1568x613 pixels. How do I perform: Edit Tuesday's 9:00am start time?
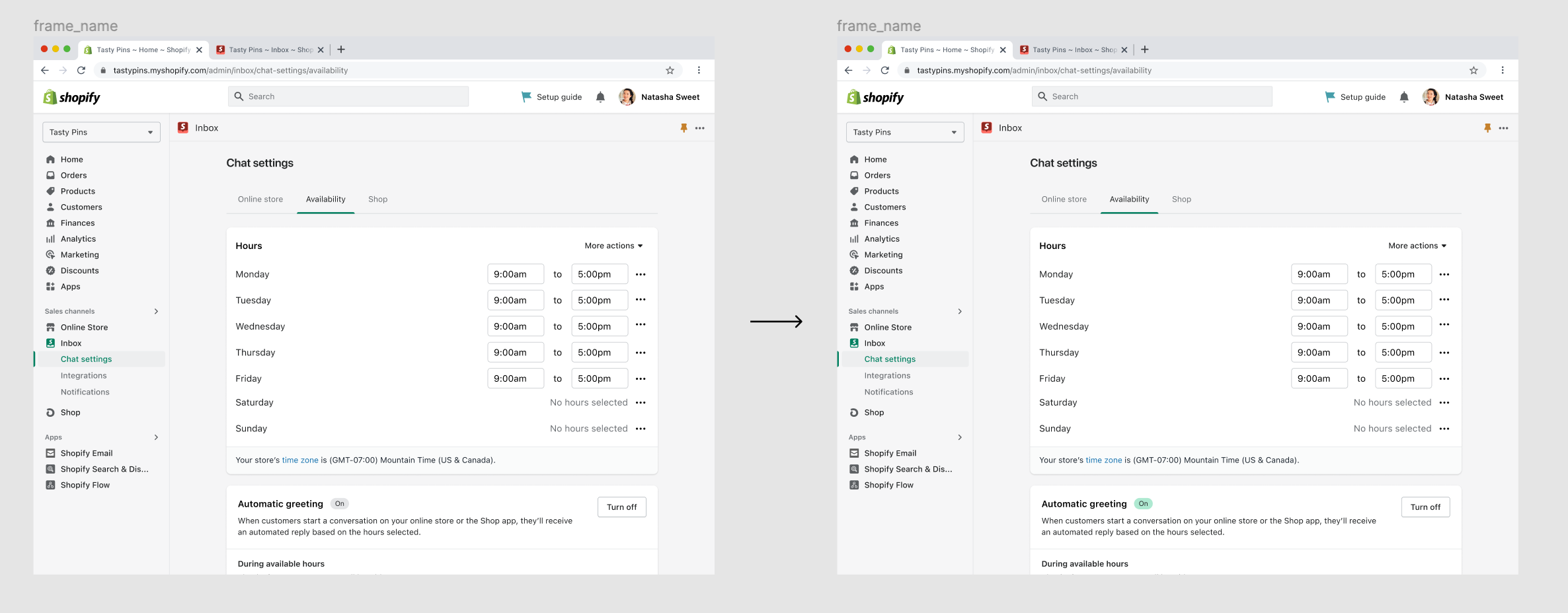pos(515,300)
